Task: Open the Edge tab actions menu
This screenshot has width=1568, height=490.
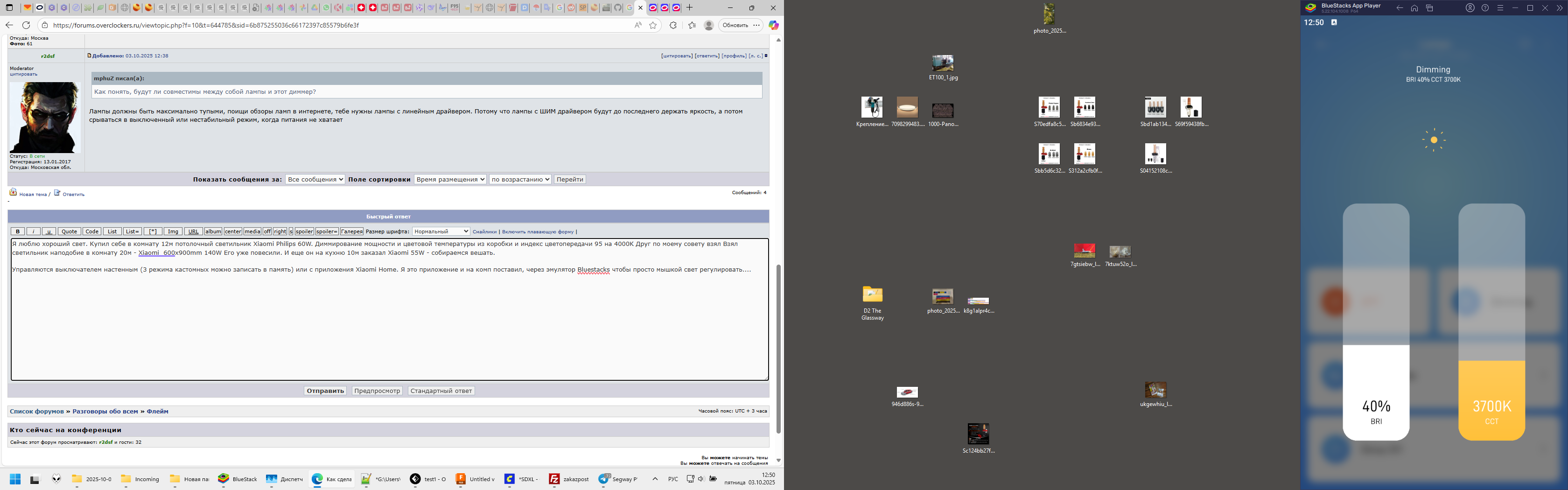Action: 9,8
